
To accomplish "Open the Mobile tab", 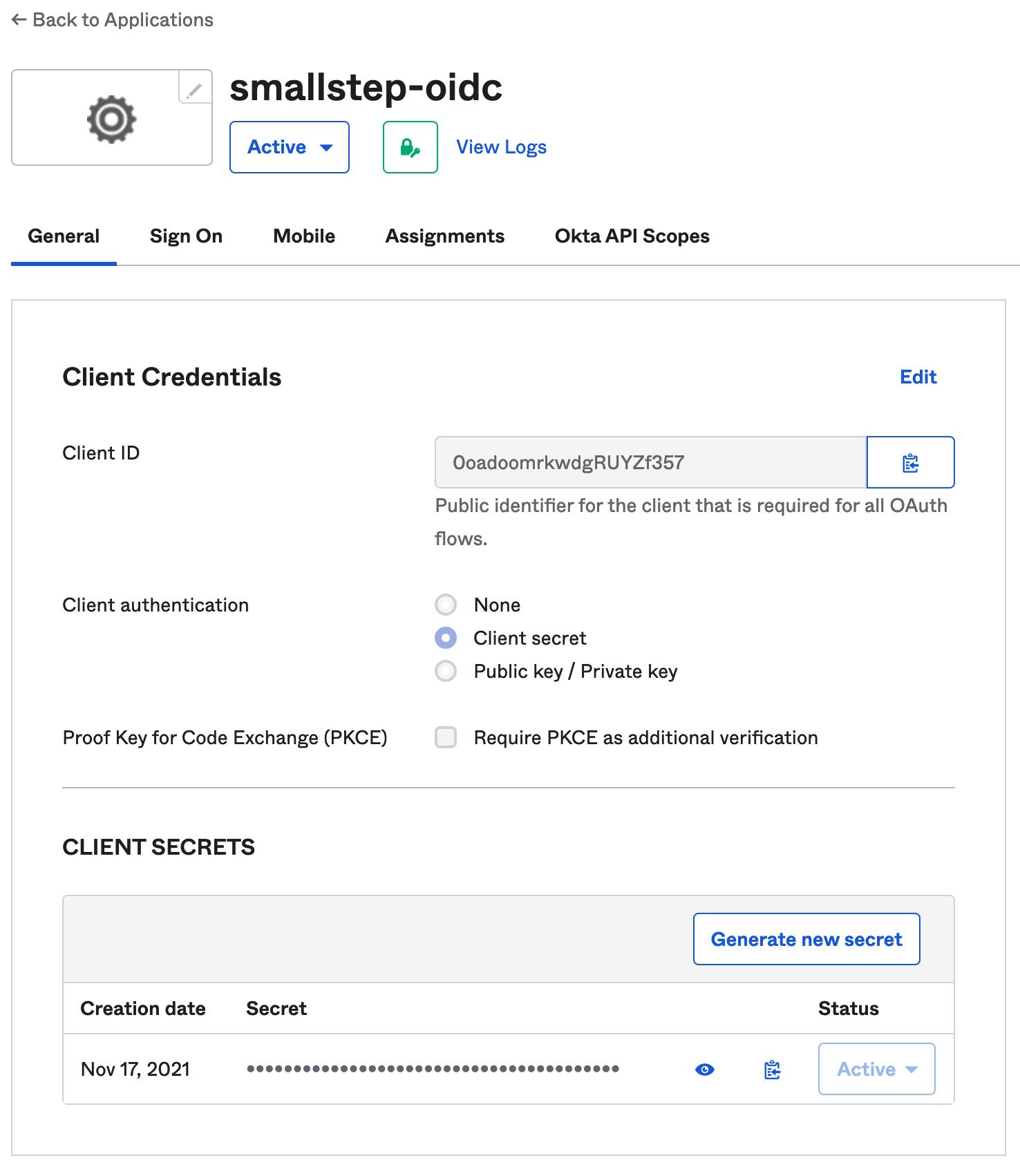I will [x=304, y=236].
